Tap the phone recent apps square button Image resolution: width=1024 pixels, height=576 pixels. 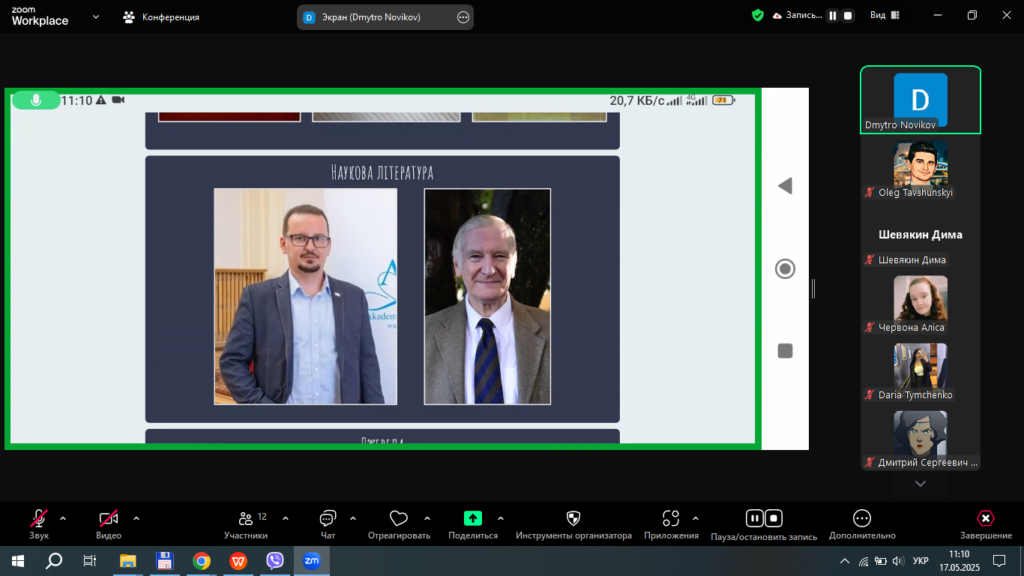tap(785, 351)
